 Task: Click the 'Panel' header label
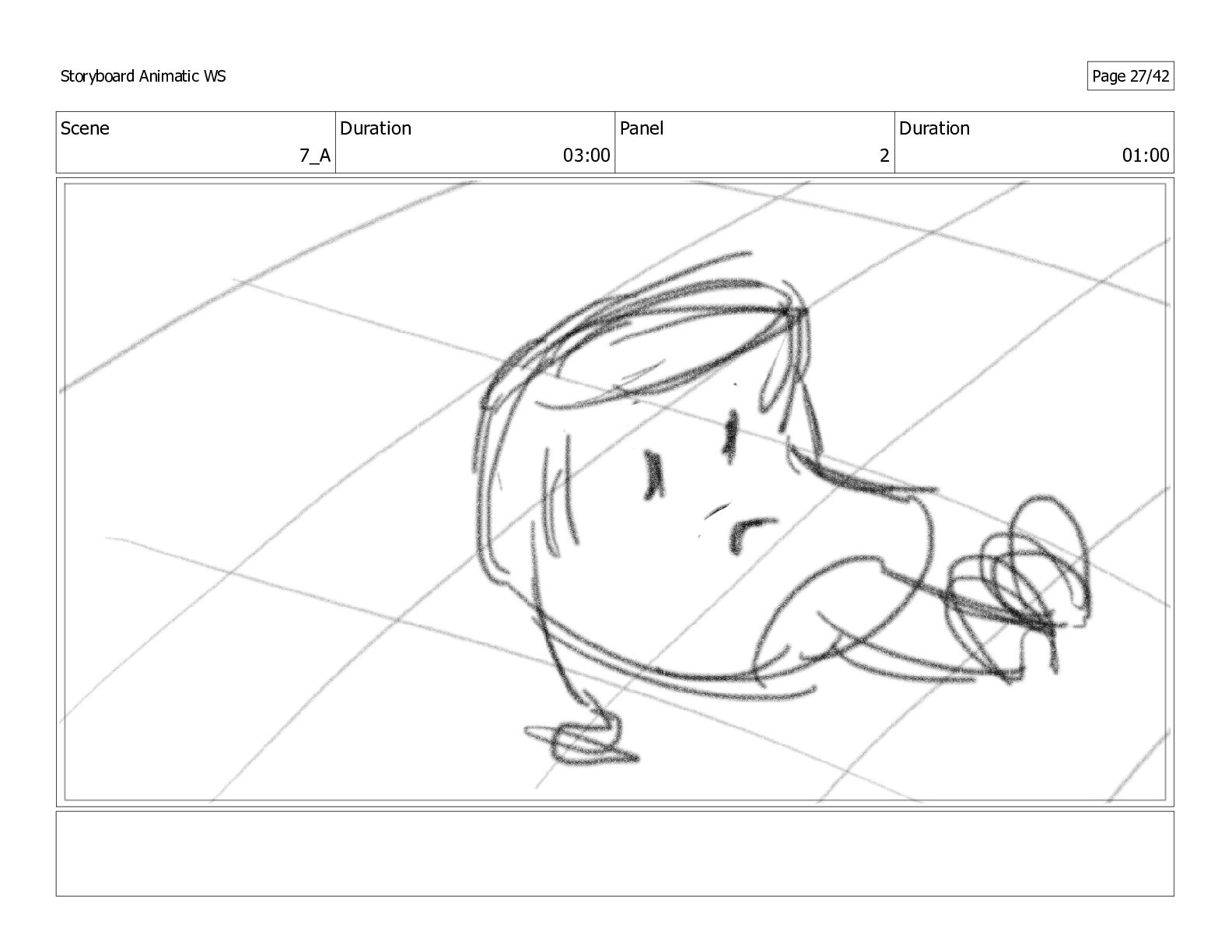[x=642, y=128]
